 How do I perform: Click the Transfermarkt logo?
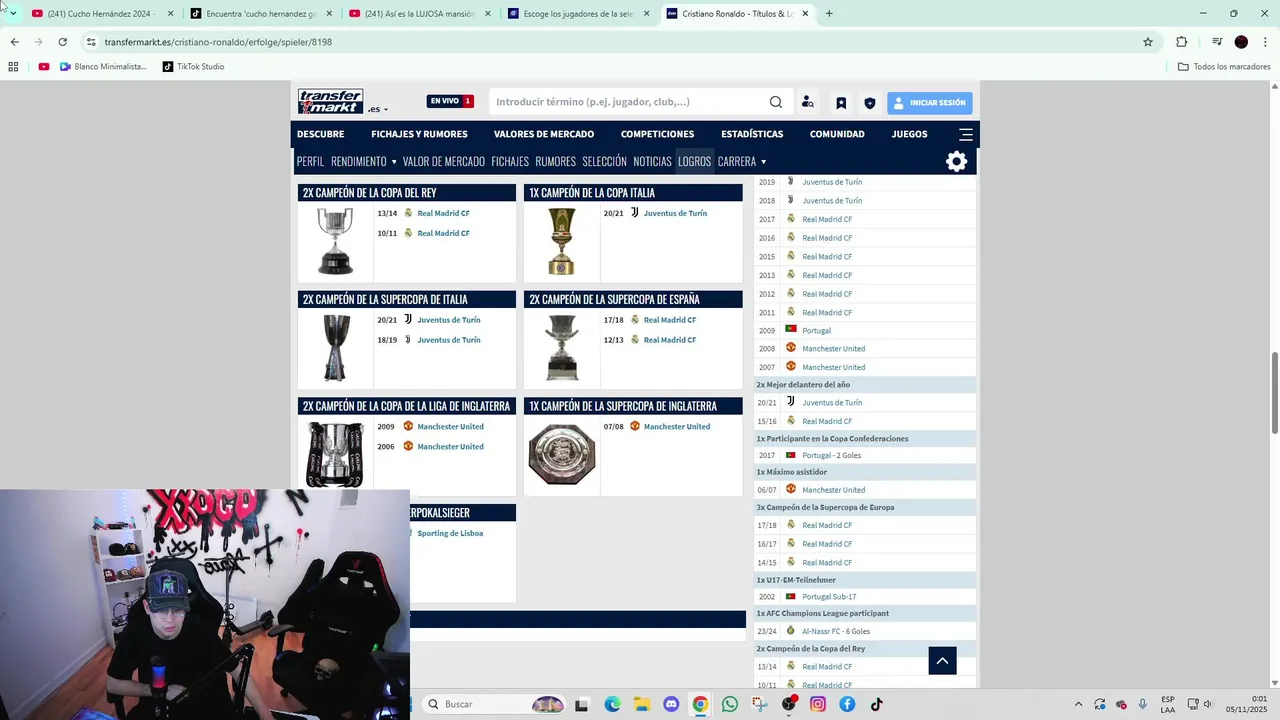330,101
